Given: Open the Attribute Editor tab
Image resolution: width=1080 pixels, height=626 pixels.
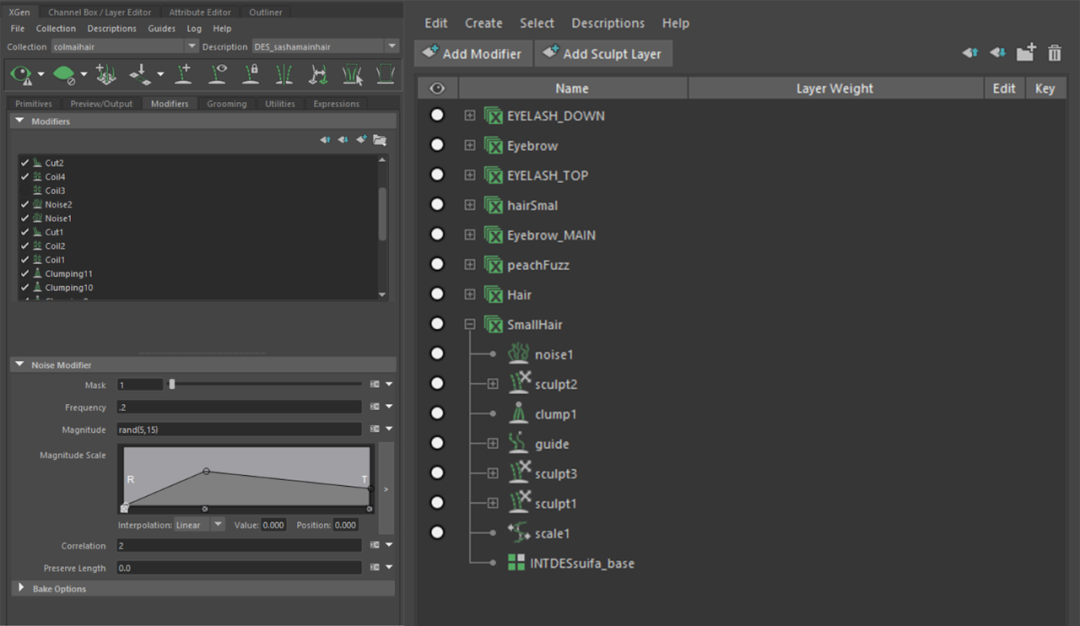Looking at the screenshot, I should [x=200, y=12].
